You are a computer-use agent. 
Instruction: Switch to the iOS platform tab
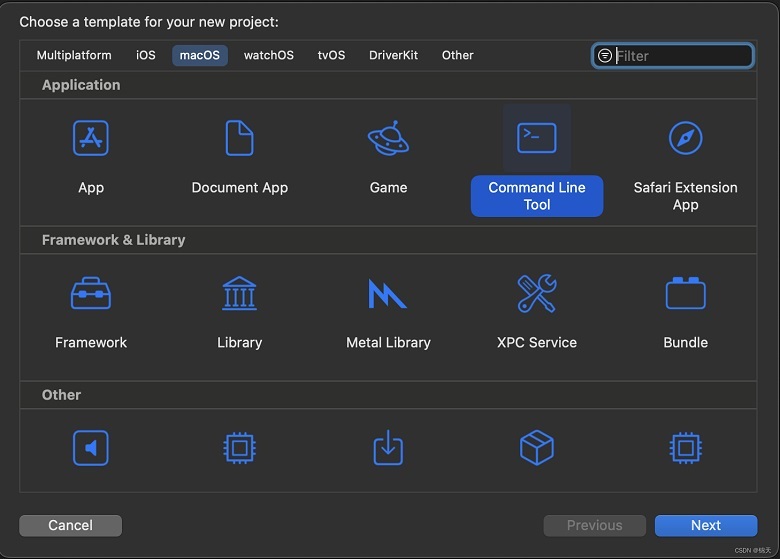[x=146, y=55]
